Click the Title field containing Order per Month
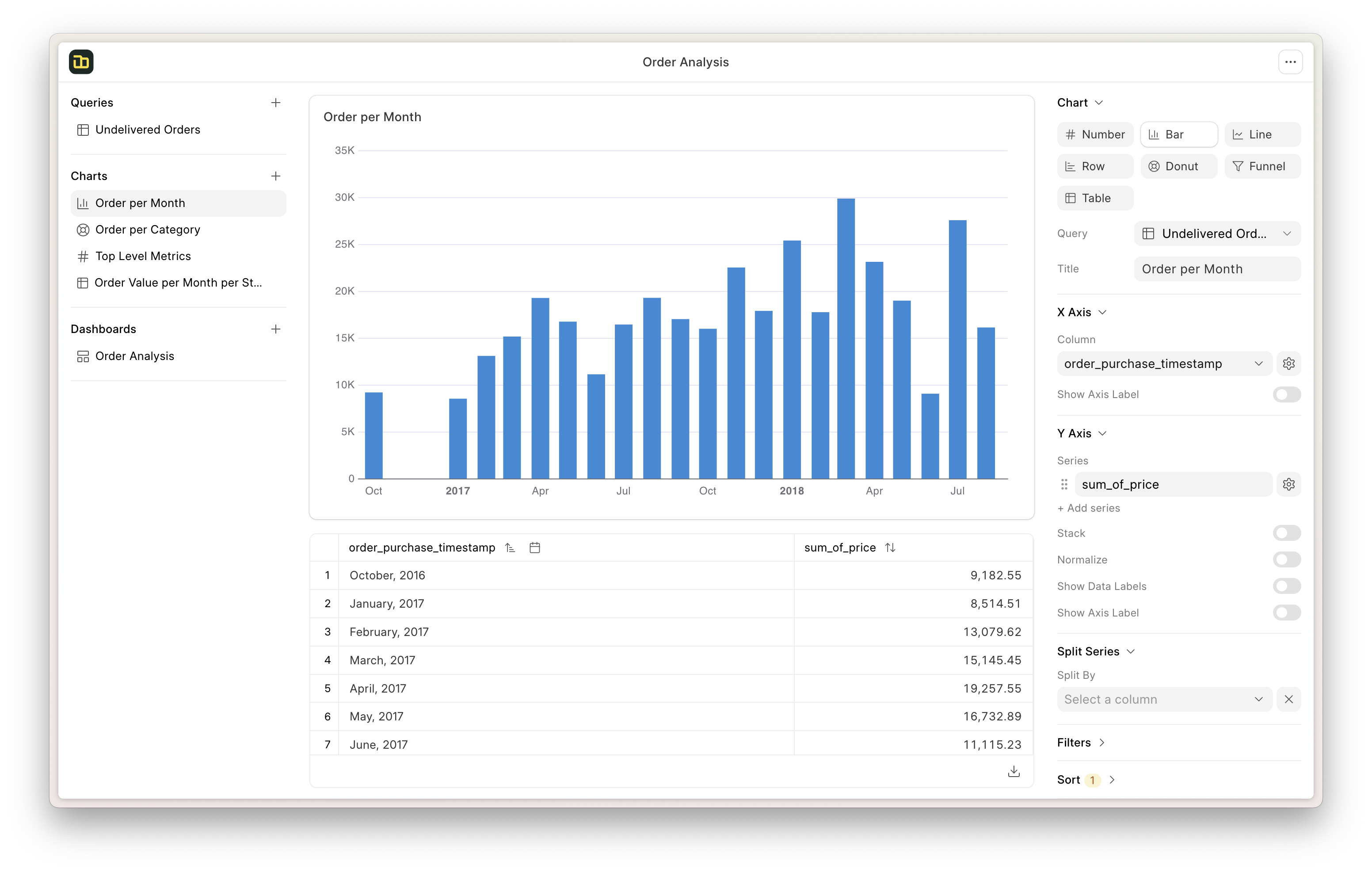Screen dimensions: 1372x873 [x=1217, y=269]
